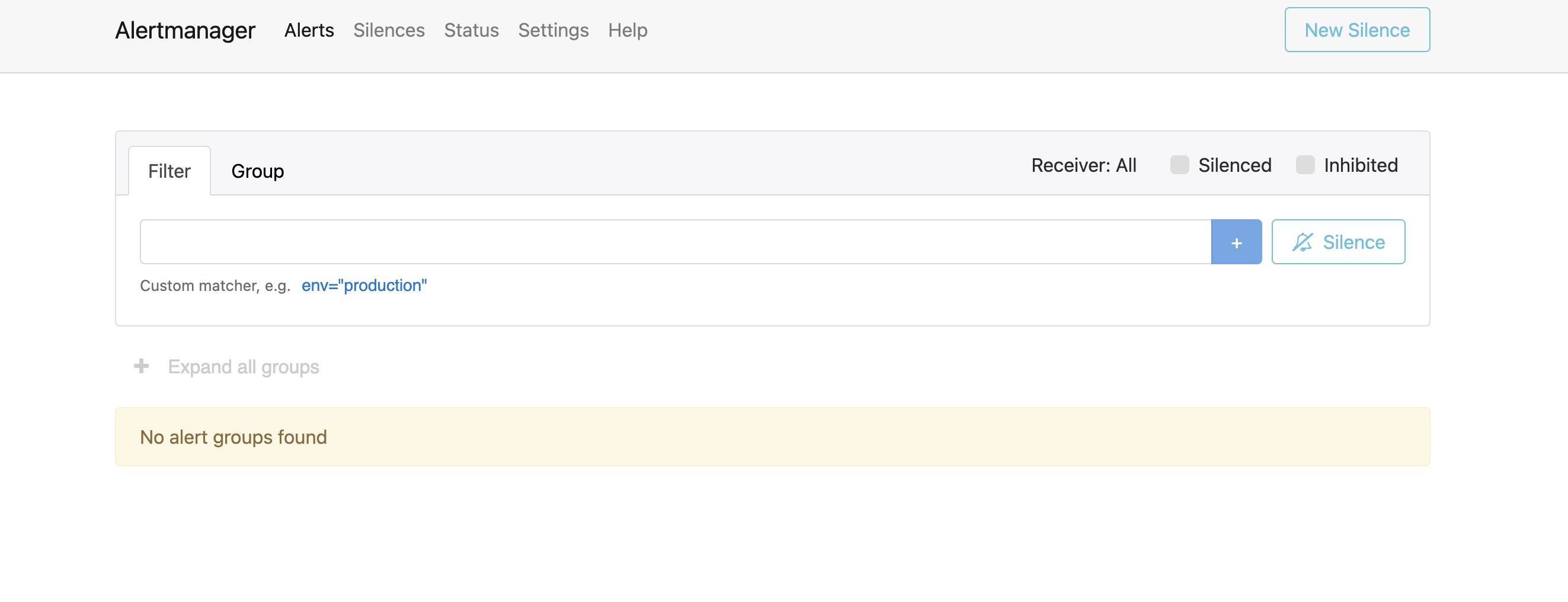Select the Filter tab

click(169, 171)
